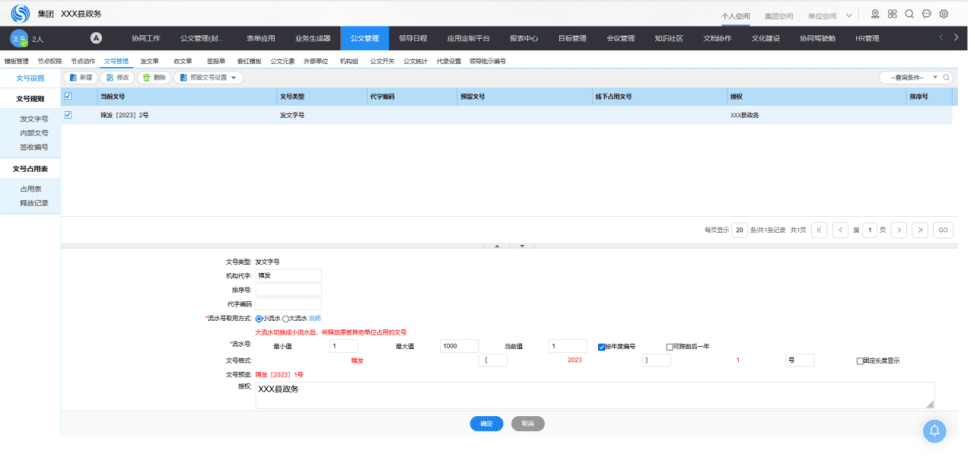This screenshot has height=465, width=975.
Task: Click the 说明 link
Action: [315, 318]
